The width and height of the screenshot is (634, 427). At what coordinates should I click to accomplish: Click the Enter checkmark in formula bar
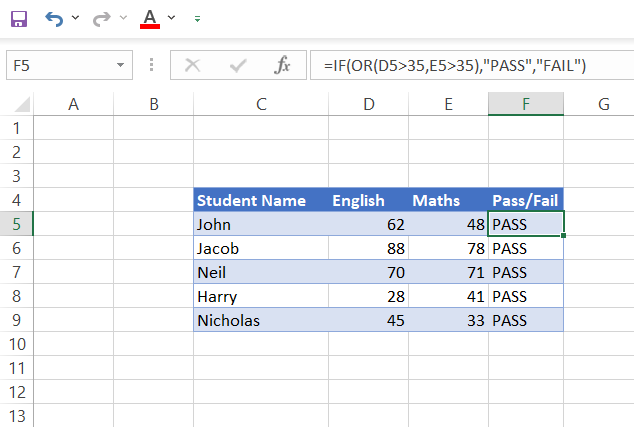[x=238, y=66]
